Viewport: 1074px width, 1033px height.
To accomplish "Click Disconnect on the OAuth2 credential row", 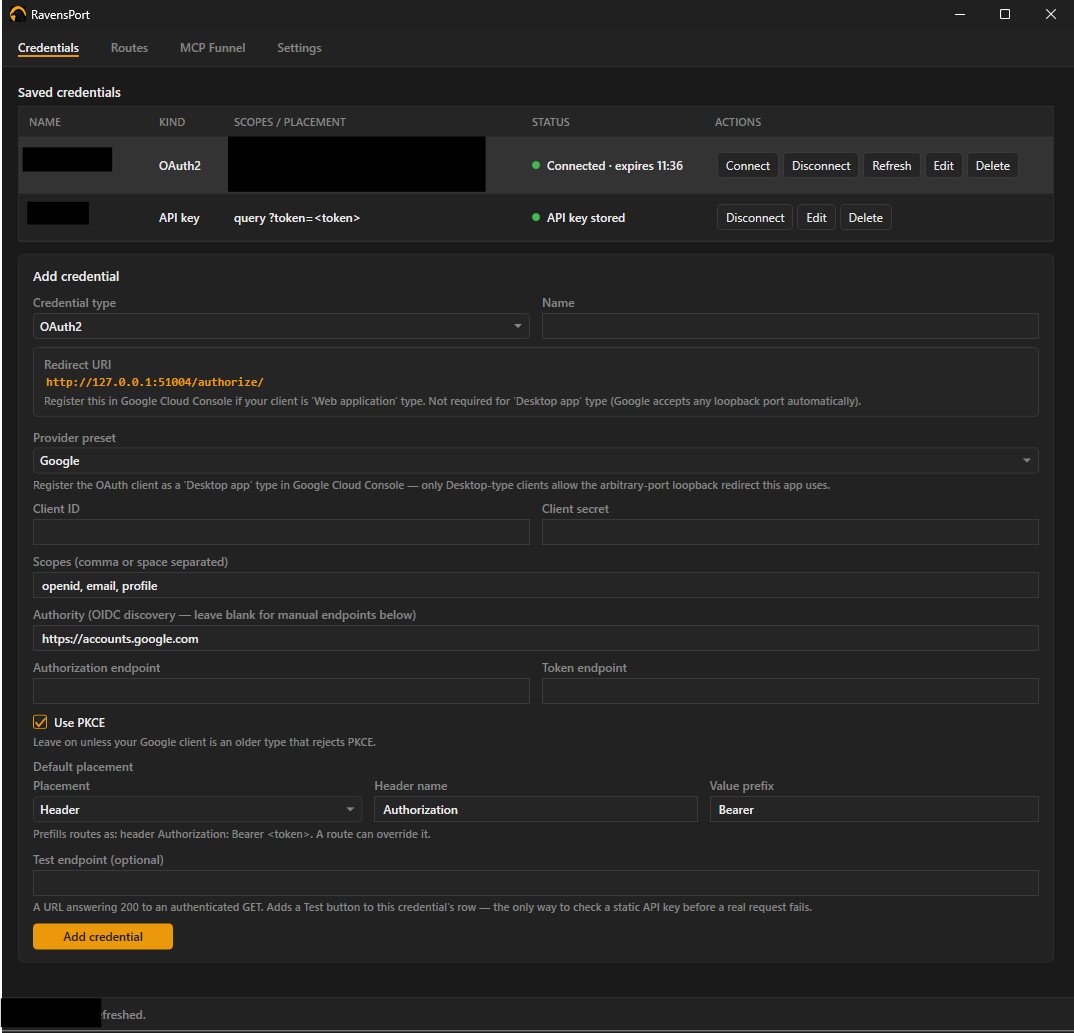I will coord(821,166).
